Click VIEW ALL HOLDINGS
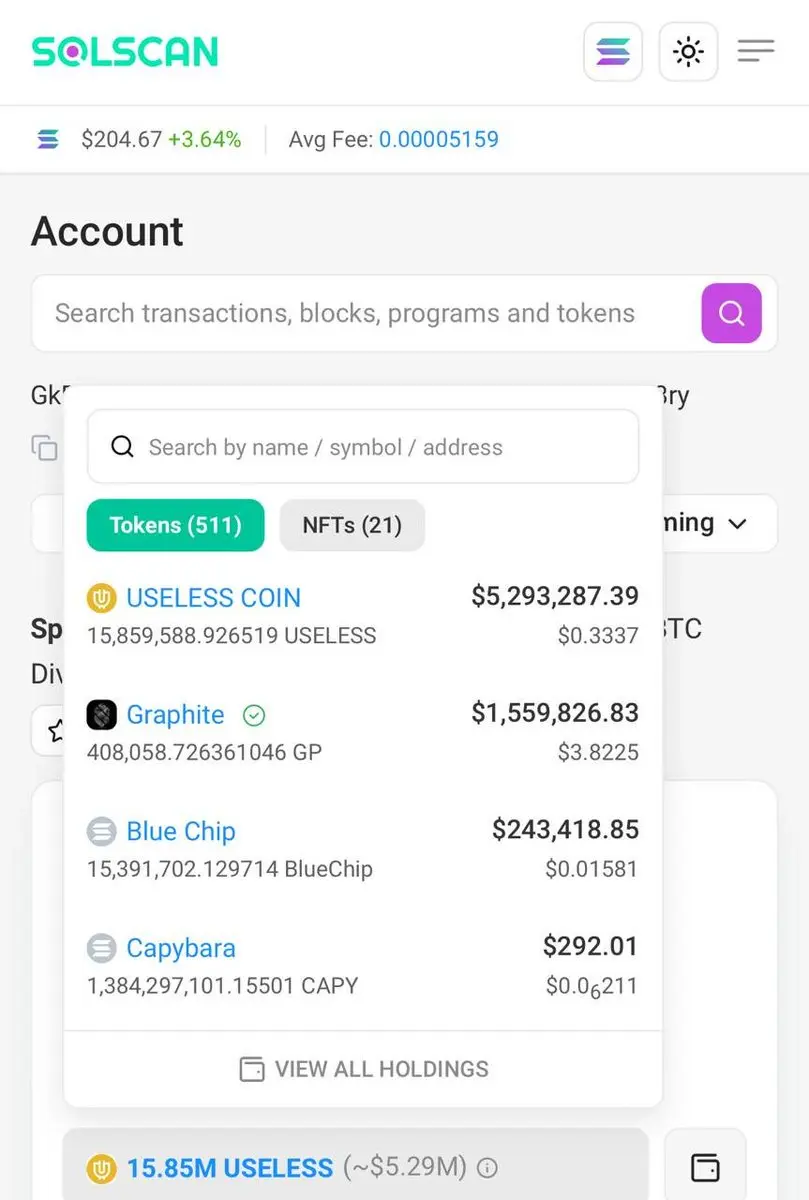This screenshot has height=1200, width=809. (364, 1069)
